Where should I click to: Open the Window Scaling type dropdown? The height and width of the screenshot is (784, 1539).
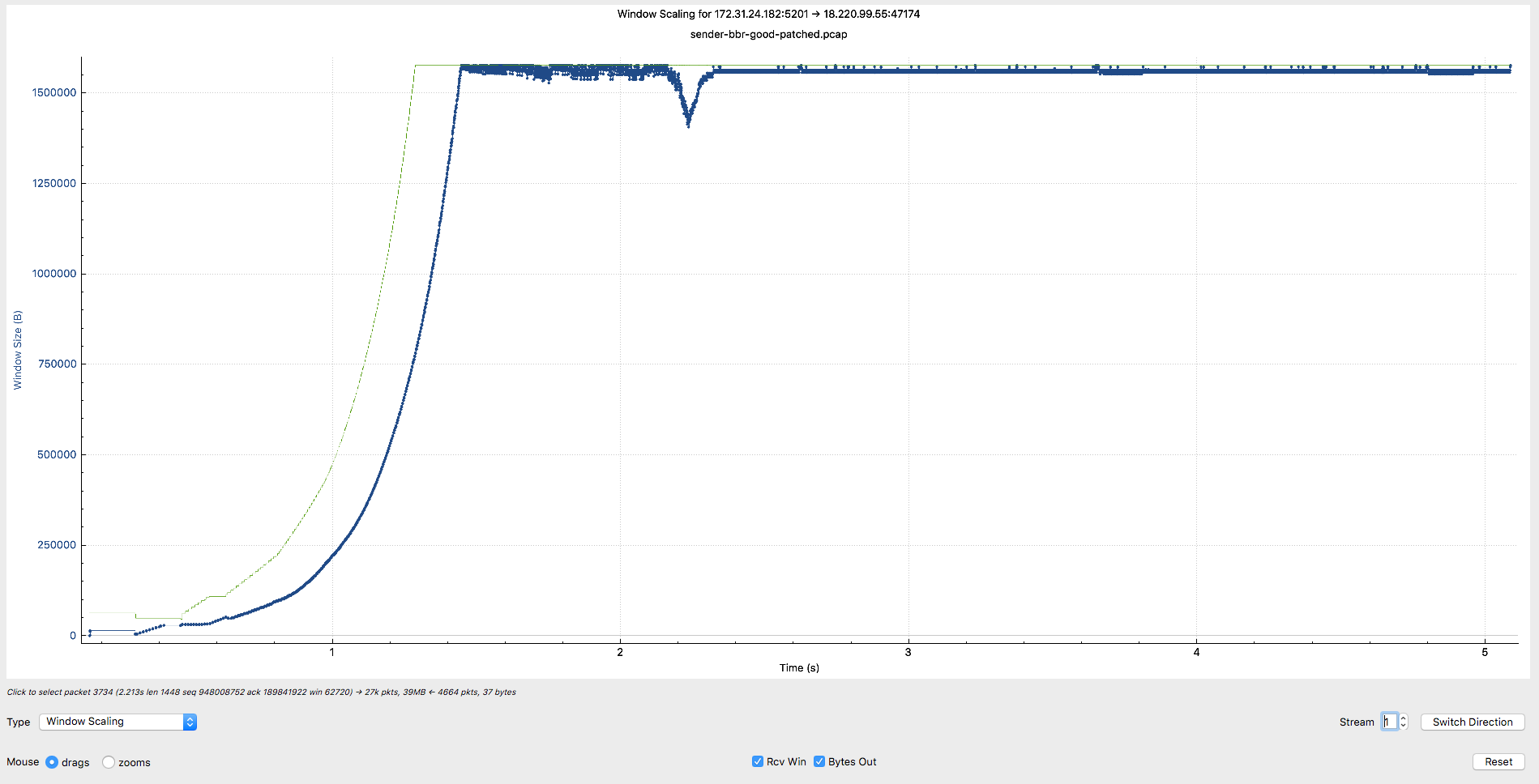118,722
